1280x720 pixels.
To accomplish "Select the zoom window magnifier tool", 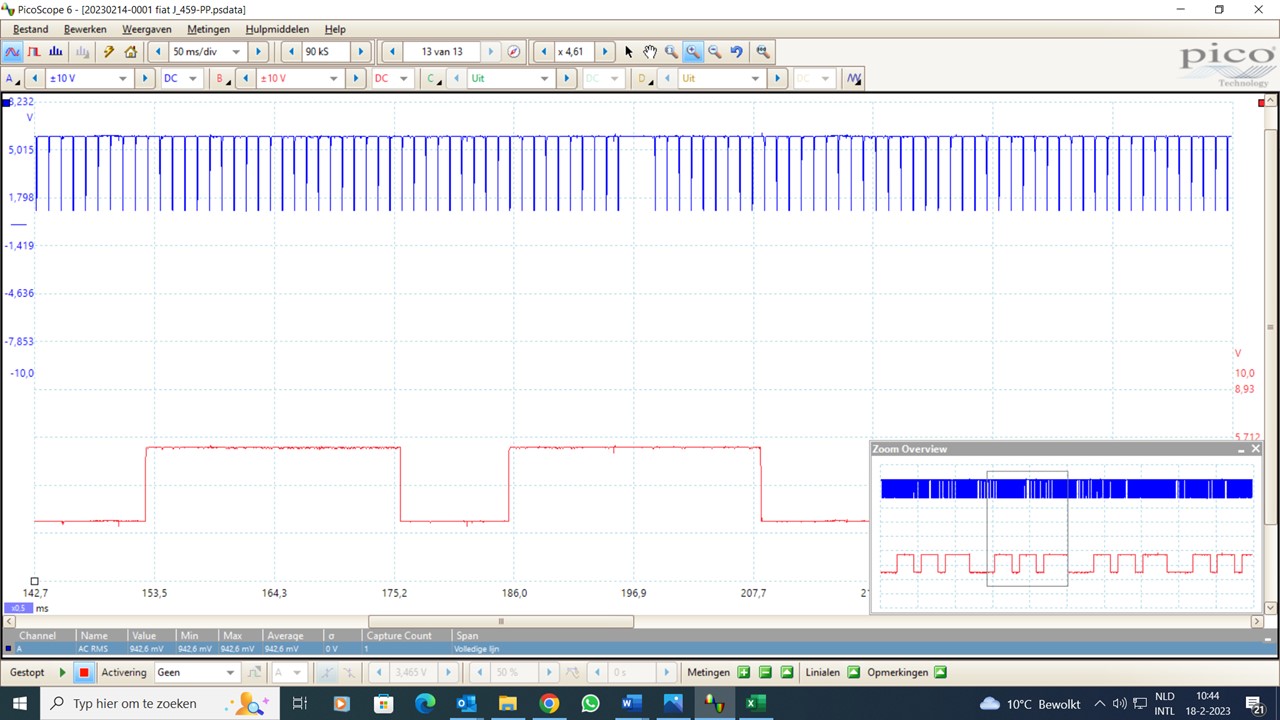I will (x=671, y=52).
